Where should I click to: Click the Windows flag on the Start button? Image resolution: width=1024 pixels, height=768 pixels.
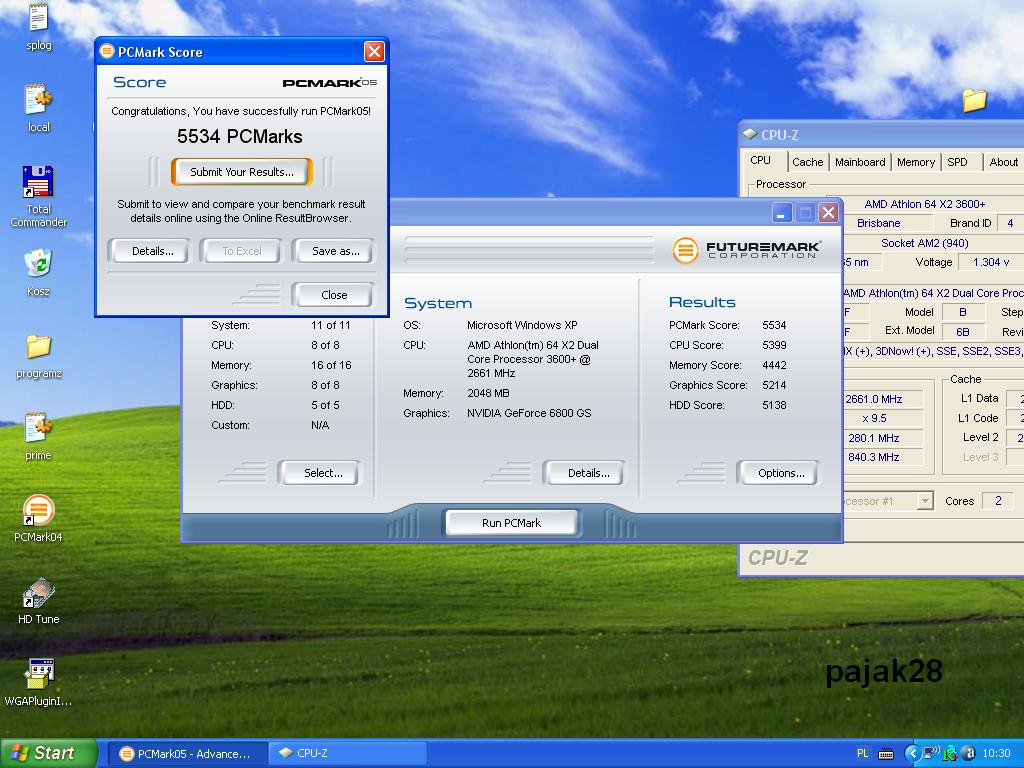point(20,753)
